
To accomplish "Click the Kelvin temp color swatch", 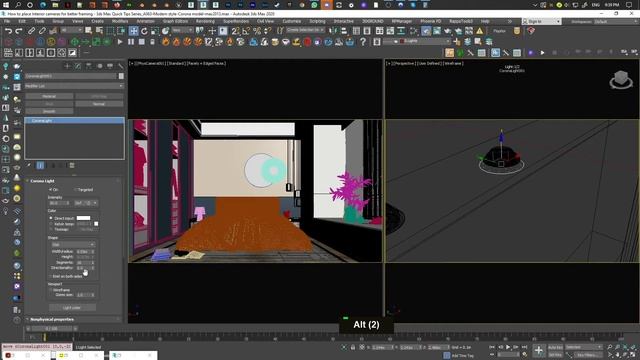I will 96,224.
